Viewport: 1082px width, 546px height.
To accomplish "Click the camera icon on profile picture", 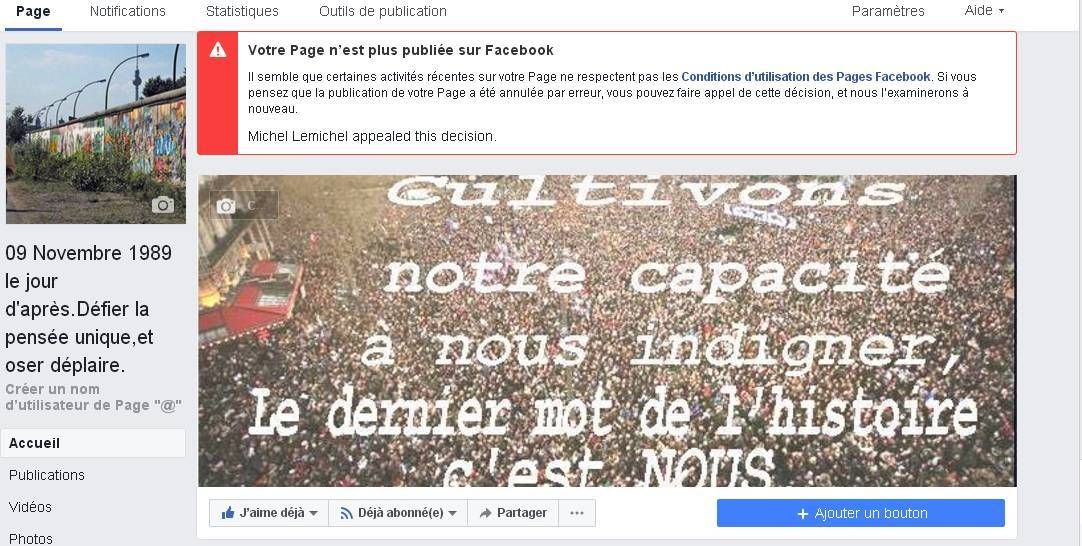I will tap(163, 204).
